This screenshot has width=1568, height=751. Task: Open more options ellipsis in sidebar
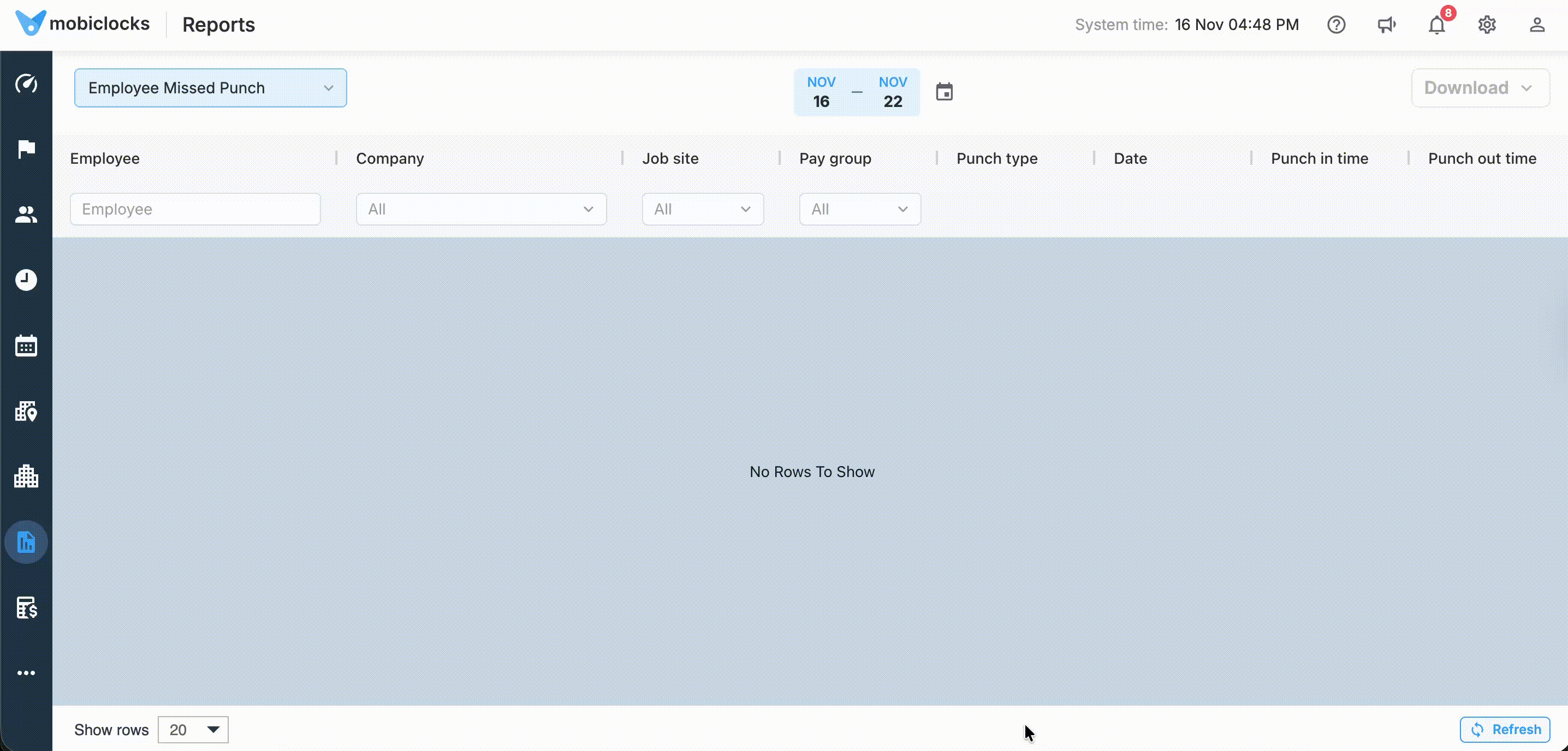(x=26, y=673)
